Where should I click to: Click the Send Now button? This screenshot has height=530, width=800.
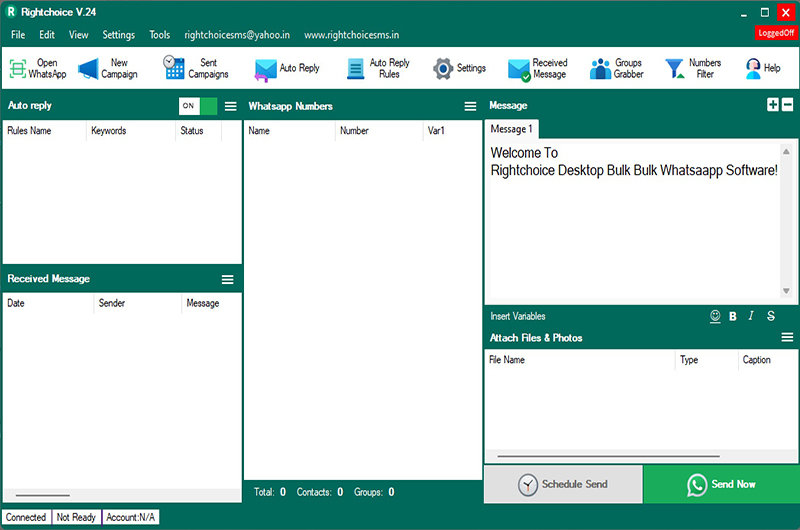721,484
